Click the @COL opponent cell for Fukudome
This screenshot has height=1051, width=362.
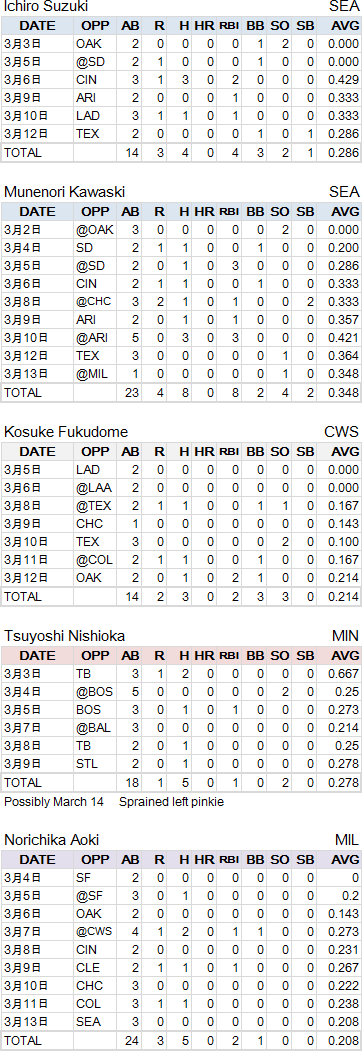95,560
